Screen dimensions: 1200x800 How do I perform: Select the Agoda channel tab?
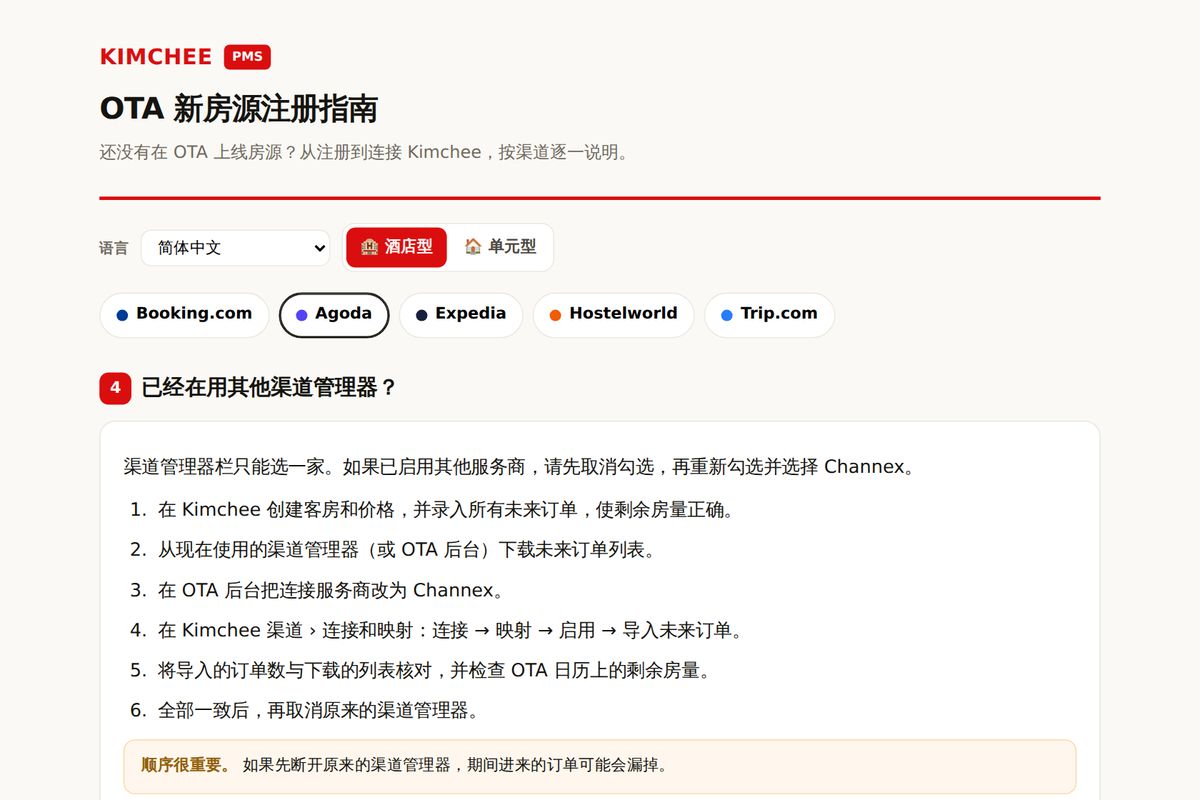(x=334, y=315)
